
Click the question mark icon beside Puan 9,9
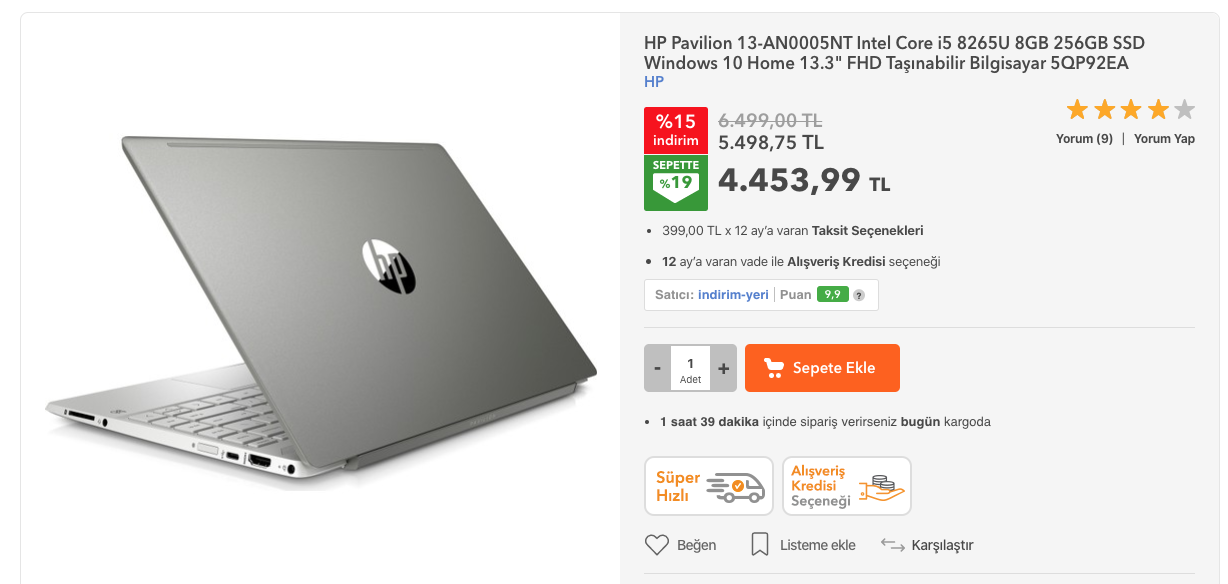858,295
